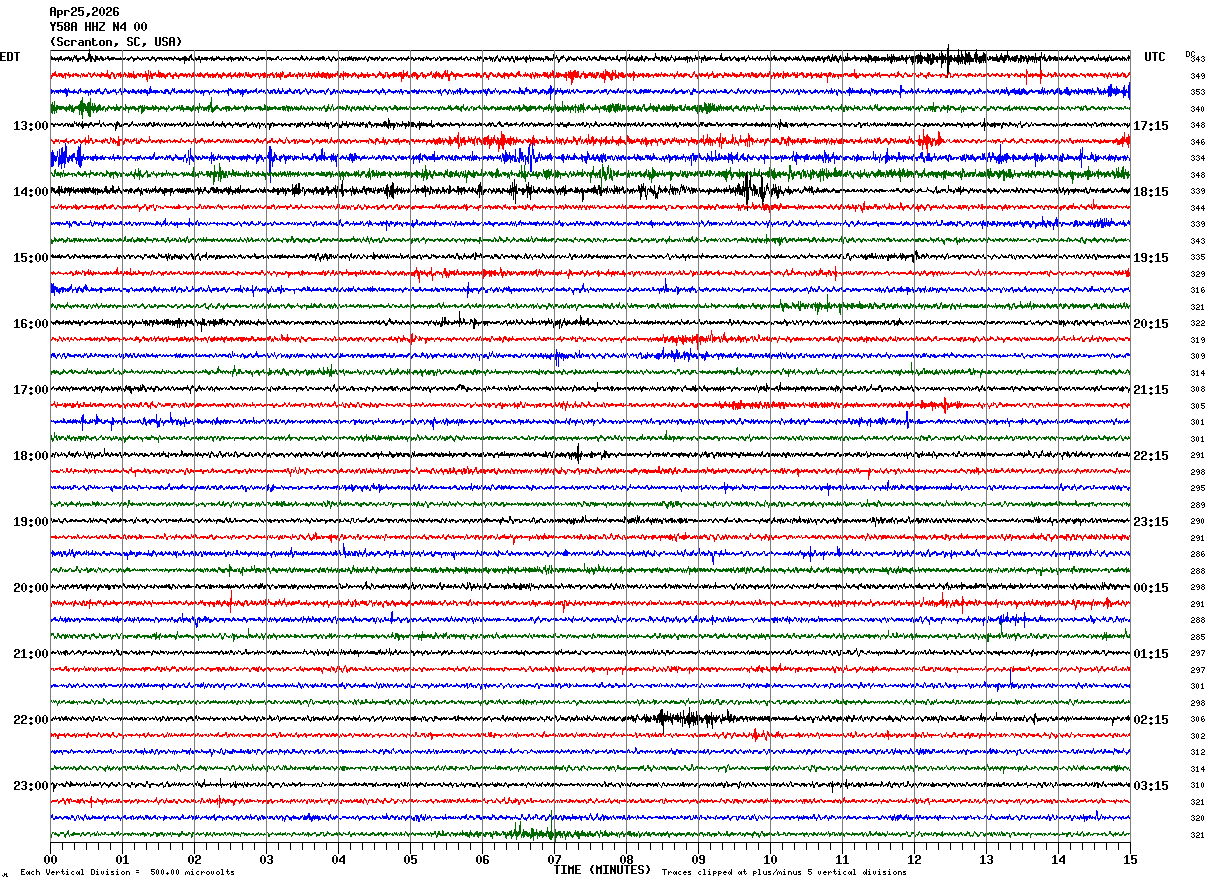Click minute axis tick label 01
The height and width of the screenshot is (886, 1210).
point(122,859)
